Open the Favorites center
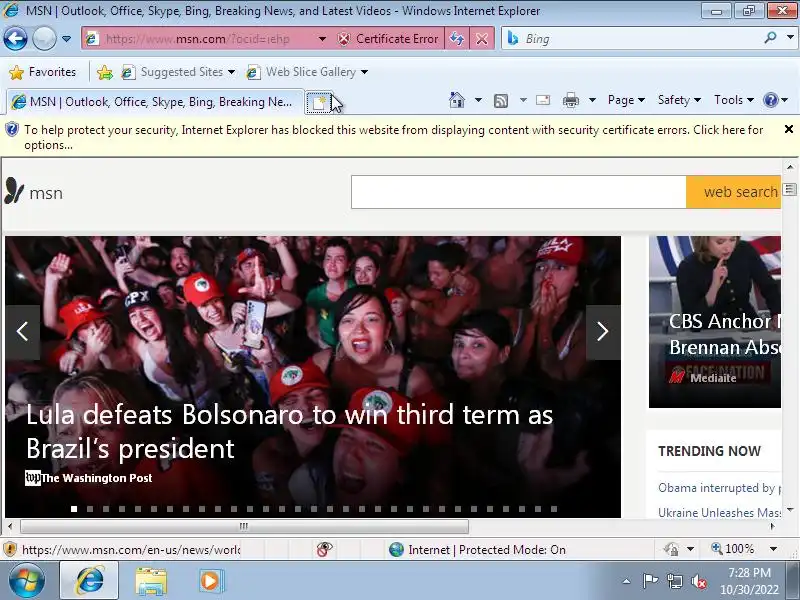The width and height of the screenshot is (800, 600). (x=43, y=72)
